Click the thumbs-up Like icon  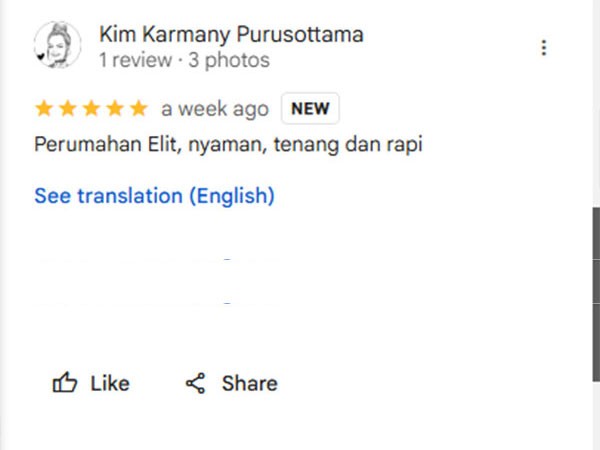65,383
